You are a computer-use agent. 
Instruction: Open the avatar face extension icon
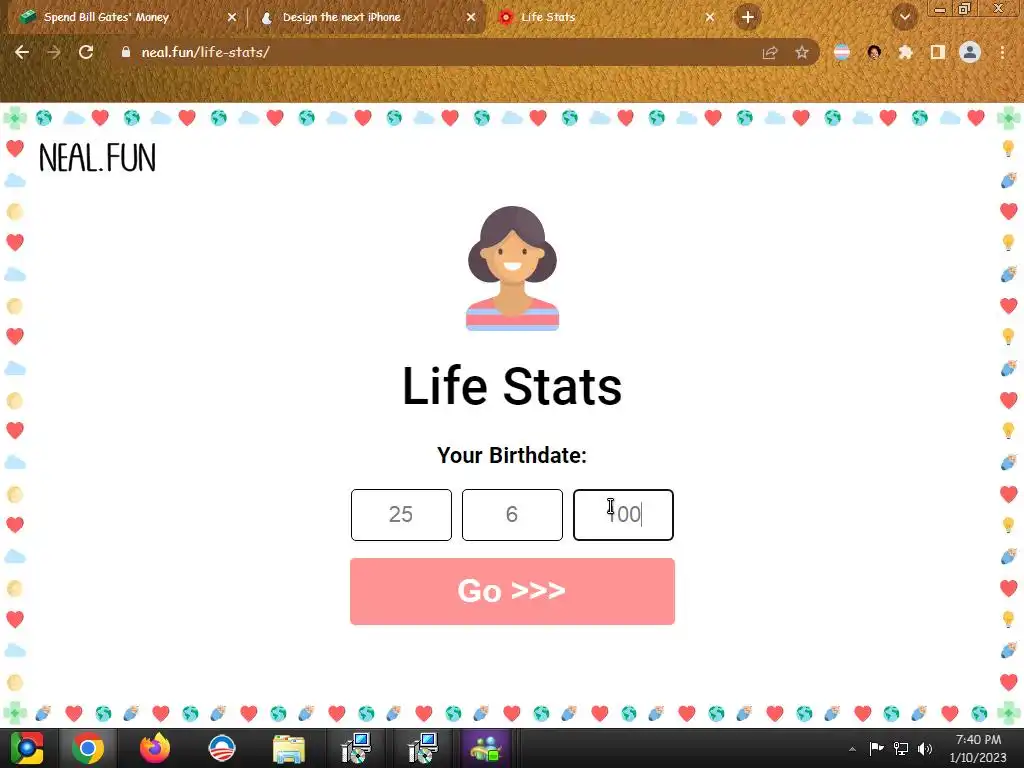click(874, 52)
